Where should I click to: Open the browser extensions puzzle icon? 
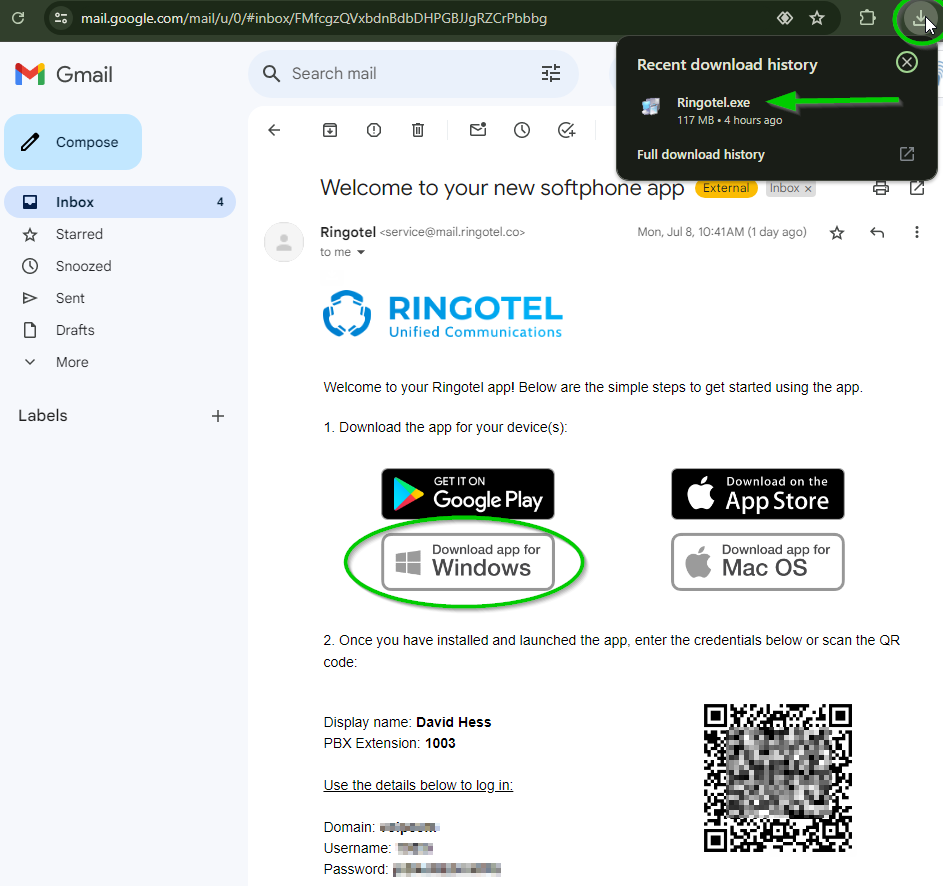tap(867, 18)
